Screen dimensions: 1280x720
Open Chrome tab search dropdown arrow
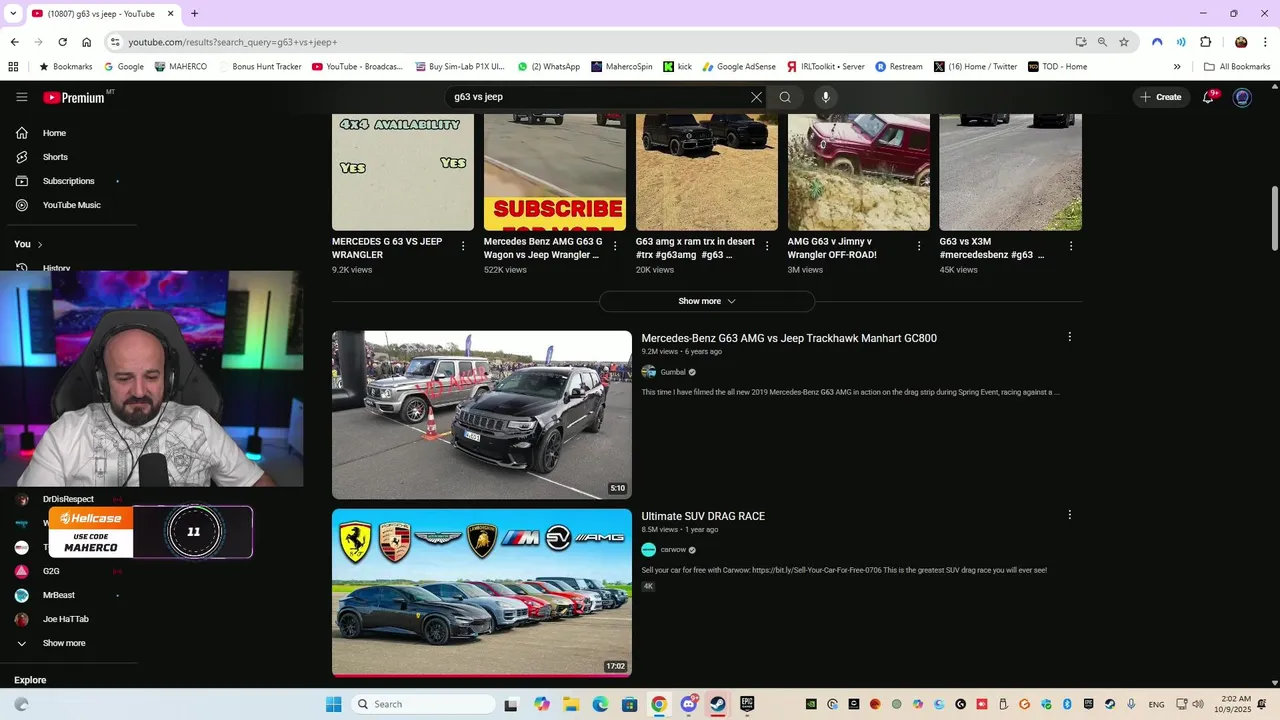13,13
